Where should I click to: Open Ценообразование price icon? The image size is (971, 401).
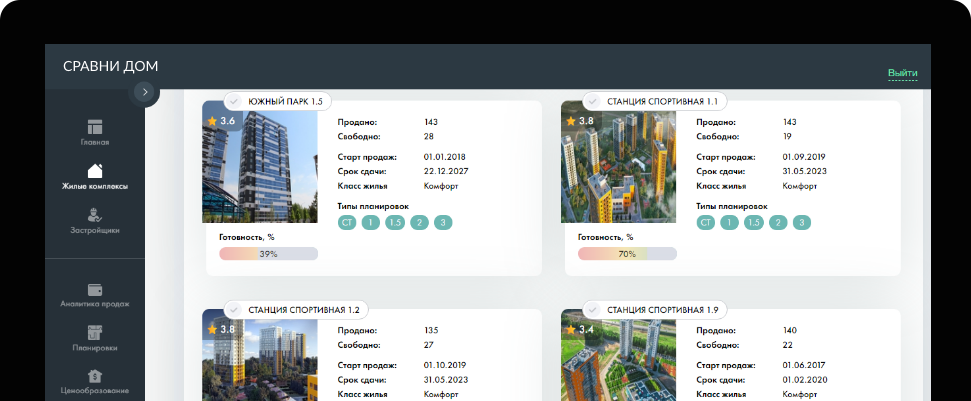tap(95, 376)
